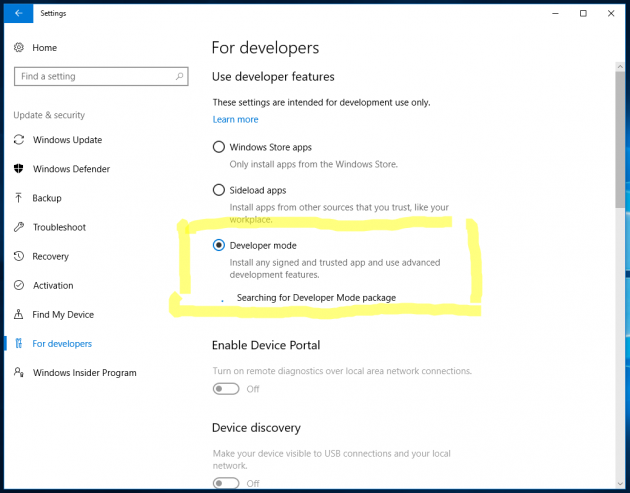Screen dimensions: 630x493
Task: Click the 'Sideload apps' label text
Action: (x=258, y=190)
